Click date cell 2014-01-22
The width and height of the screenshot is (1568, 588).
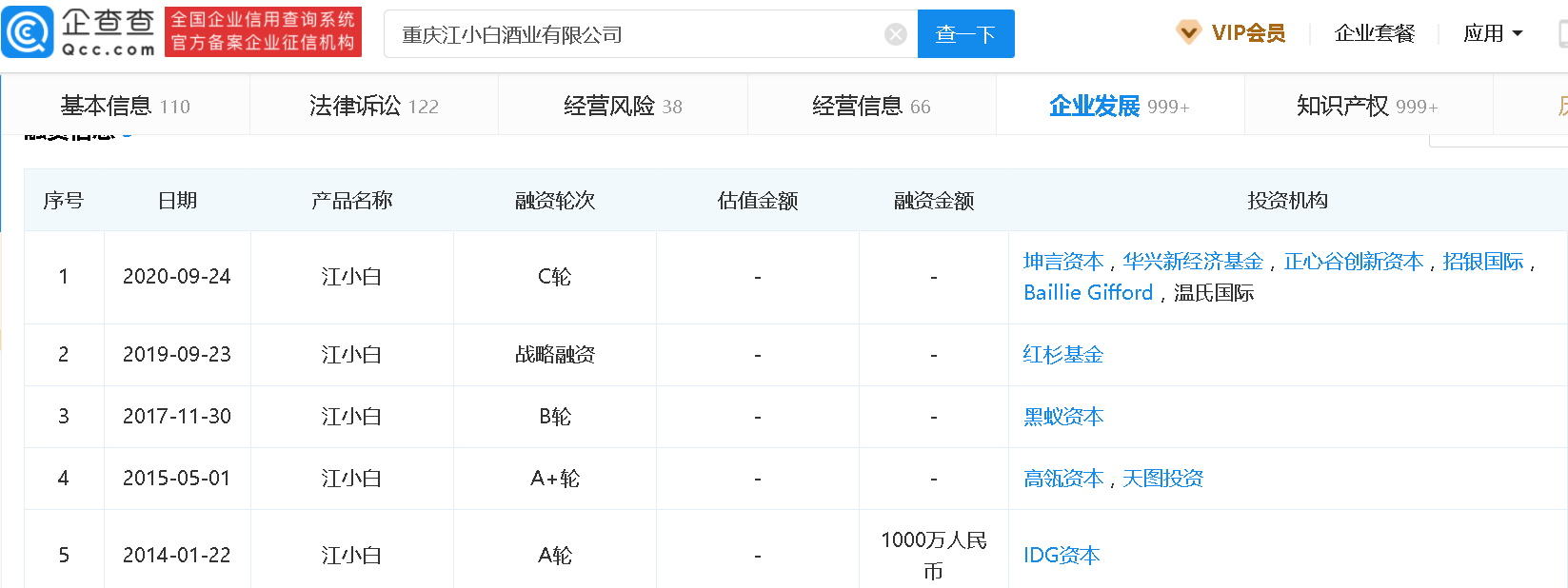pos(177,556)
